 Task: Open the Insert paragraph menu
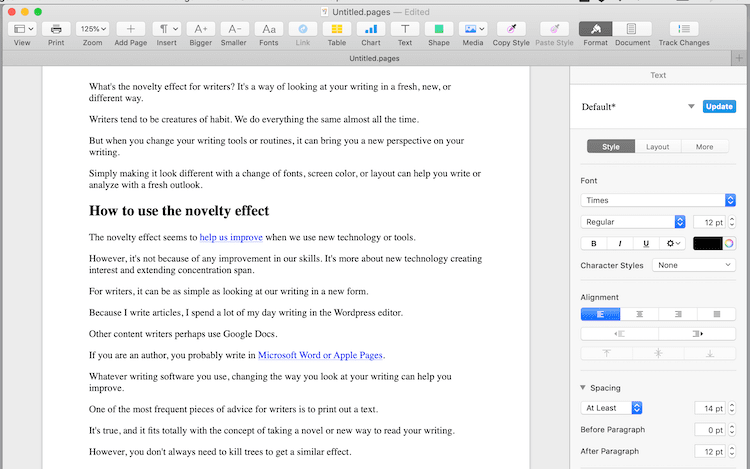[x=166, y=29]
